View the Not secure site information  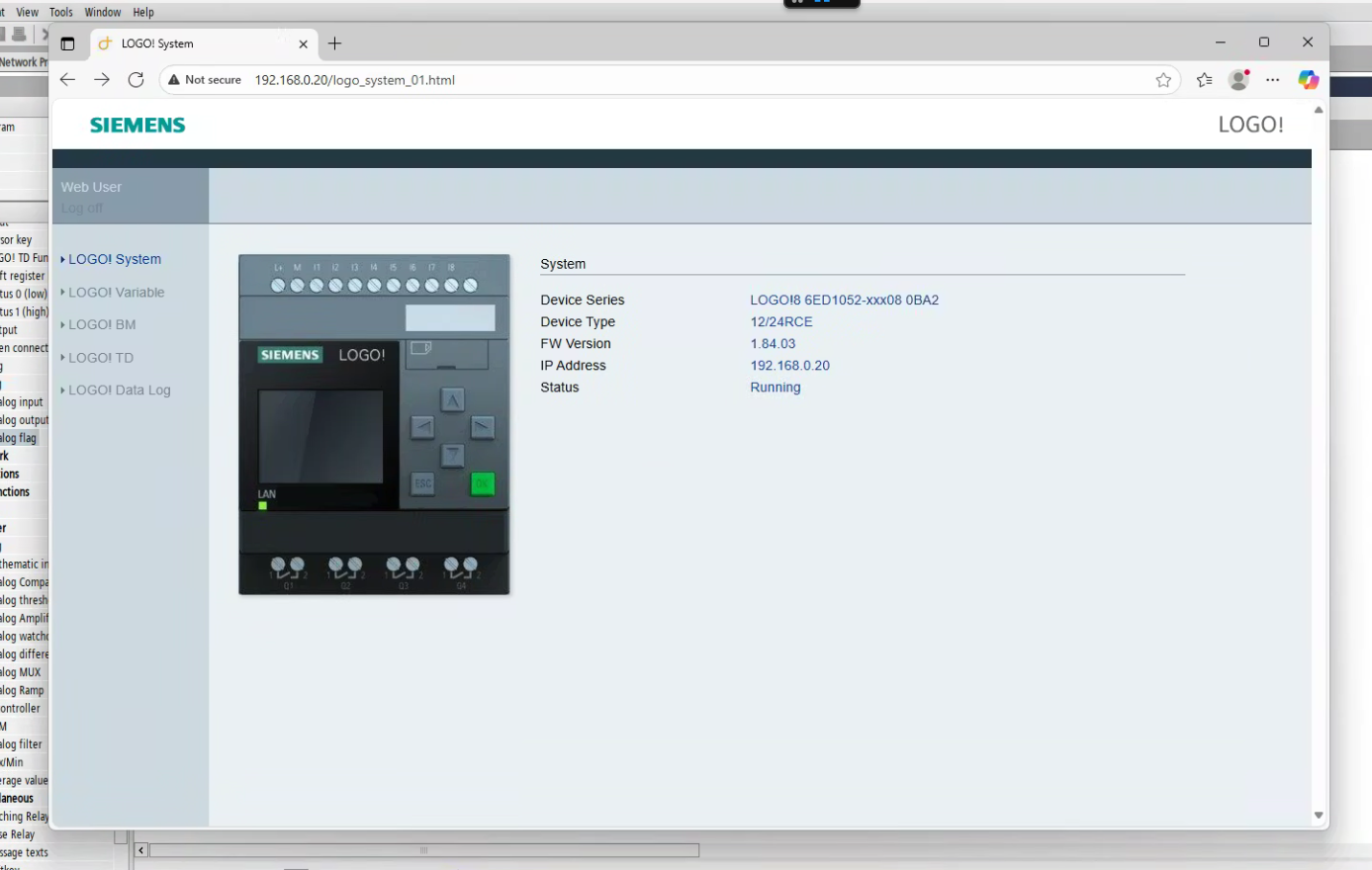pyautogui.click(x=204, y=80)
